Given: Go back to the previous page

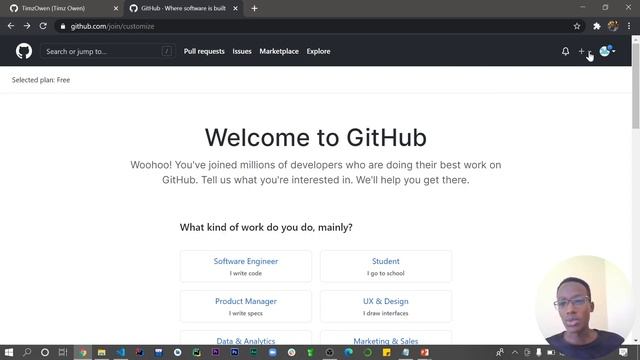Looking at the screenshot, I should [x=11, y=26].
